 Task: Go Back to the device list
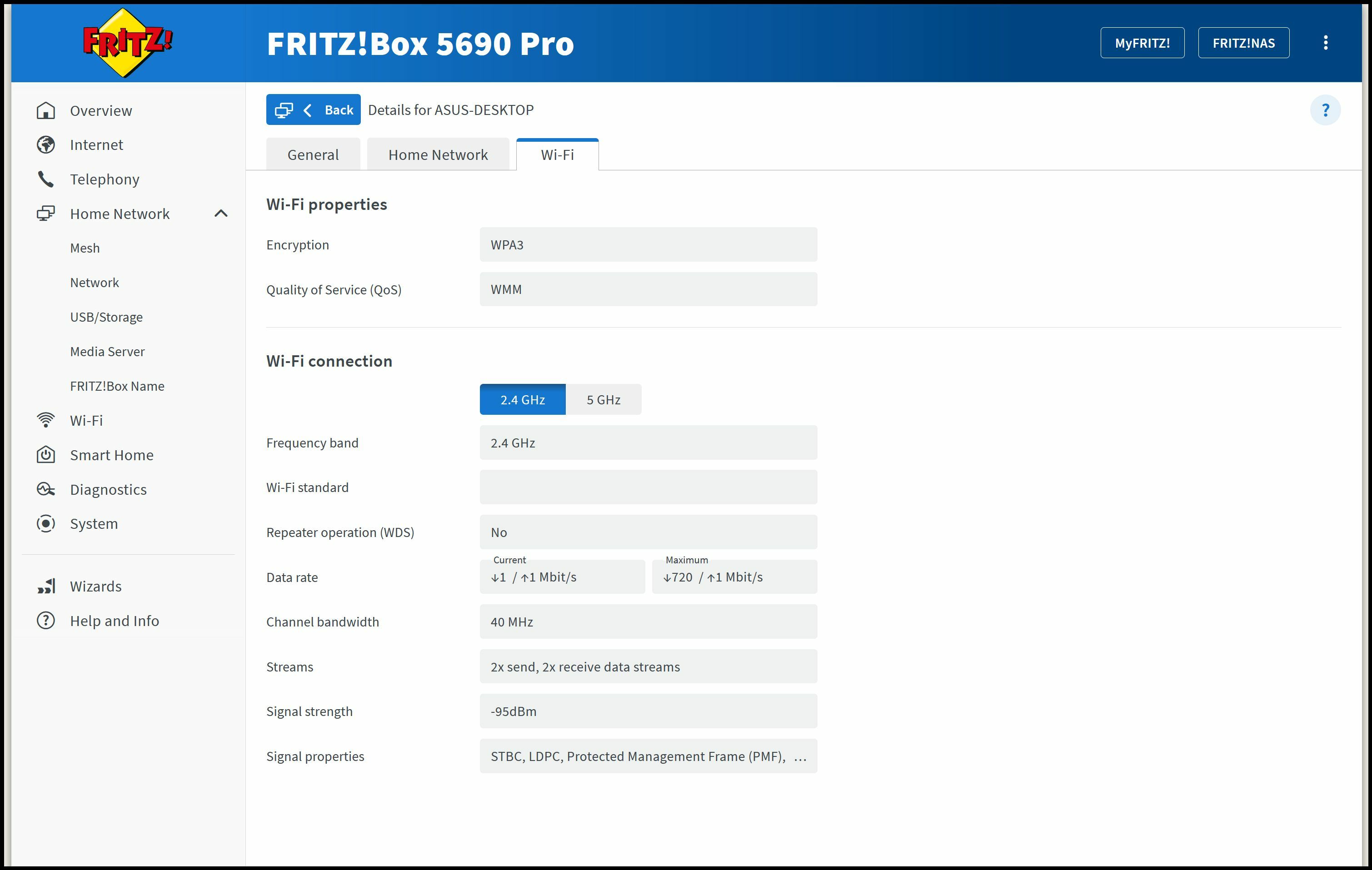point(314,110)
